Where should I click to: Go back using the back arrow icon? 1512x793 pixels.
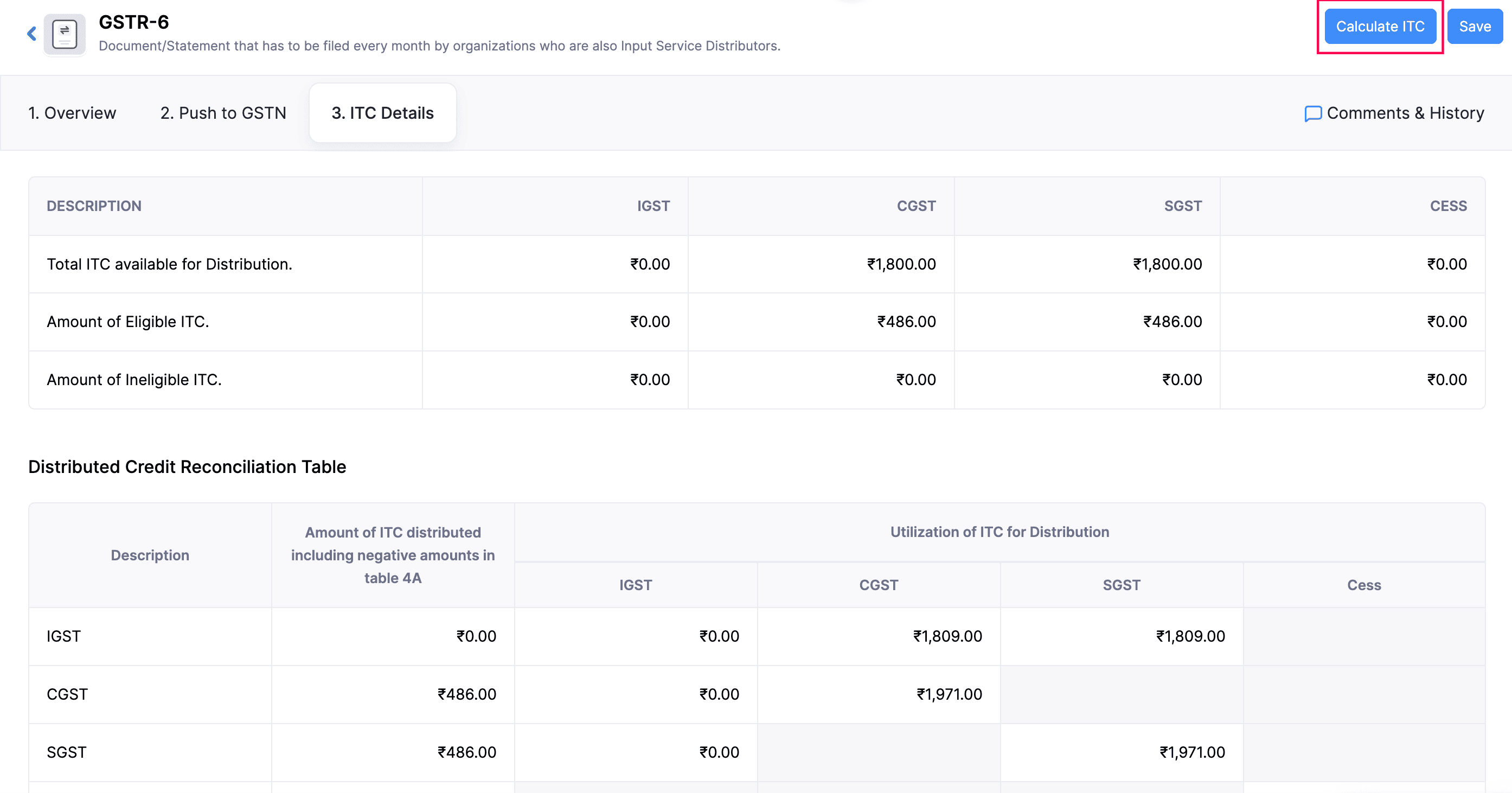click(x=30, y=34)
